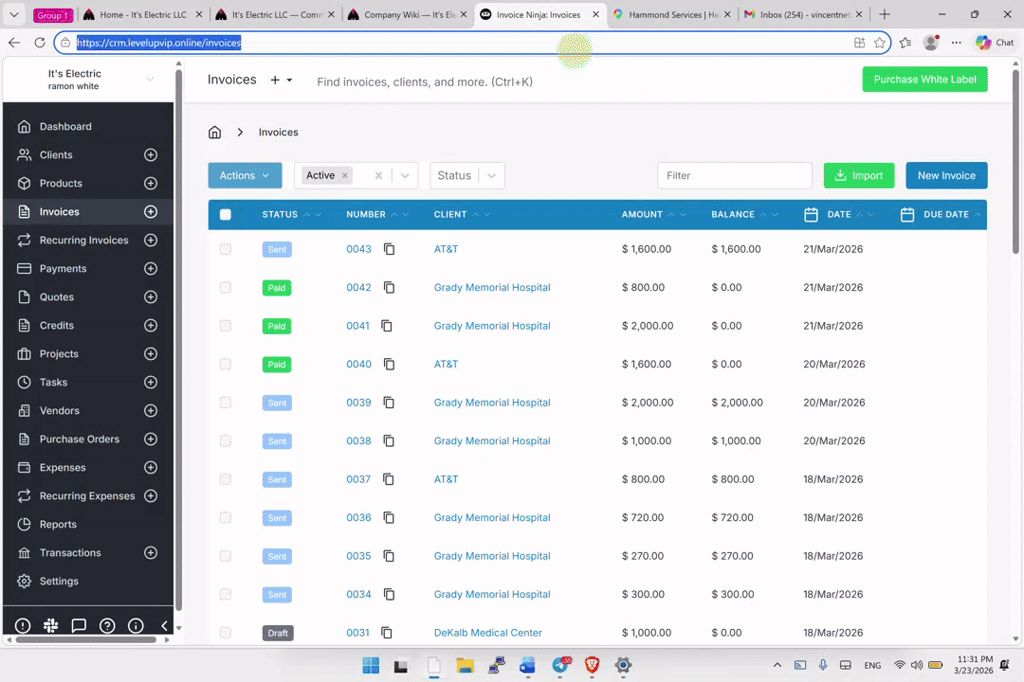This screenshot has height=682, width=1024.
Task: Check the box for invoice 0038
Action: (225, 441)
